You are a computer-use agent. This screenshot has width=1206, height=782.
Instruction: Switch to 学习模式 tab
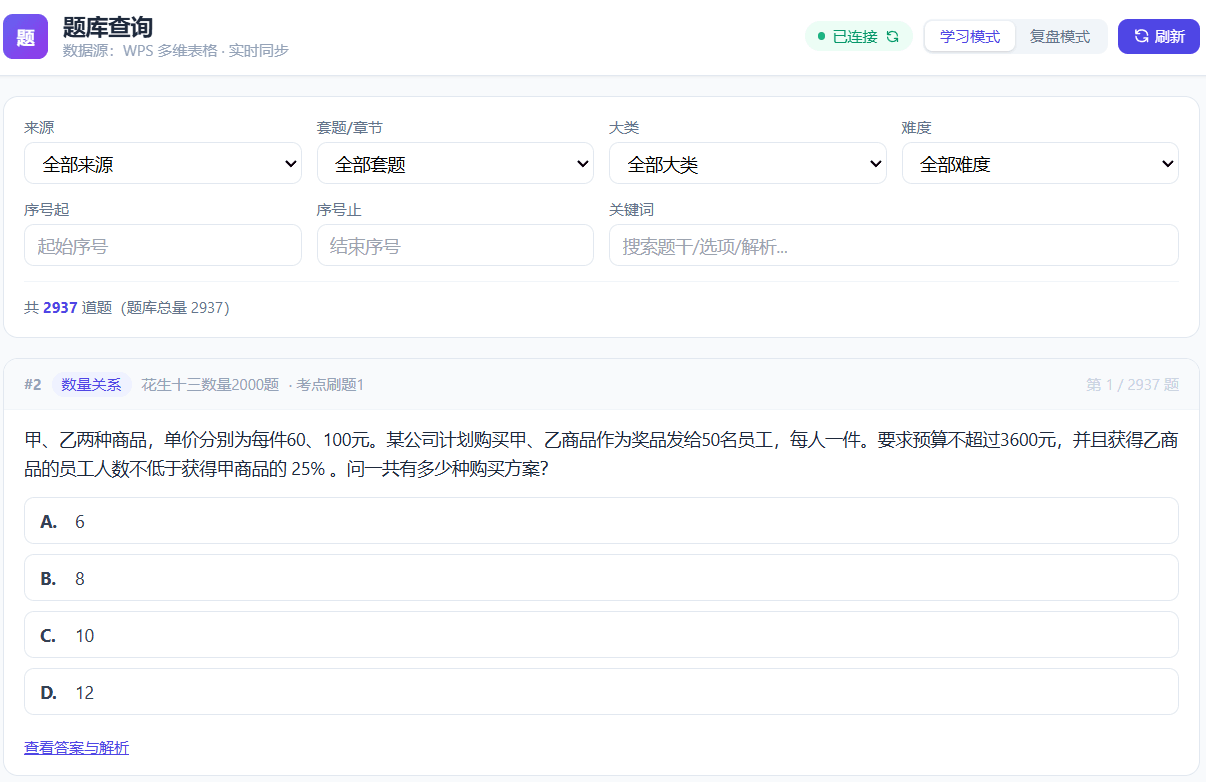pos(970,37)
